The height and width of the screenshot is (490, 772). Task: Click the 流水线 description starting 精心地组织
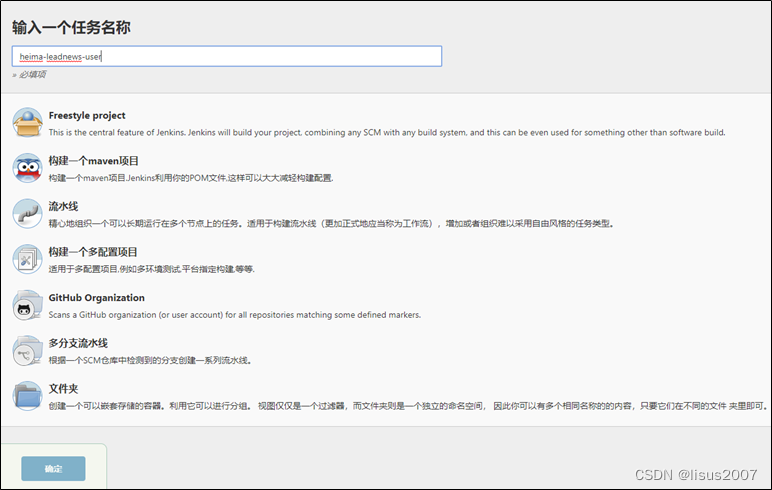[x=331, y=224]
